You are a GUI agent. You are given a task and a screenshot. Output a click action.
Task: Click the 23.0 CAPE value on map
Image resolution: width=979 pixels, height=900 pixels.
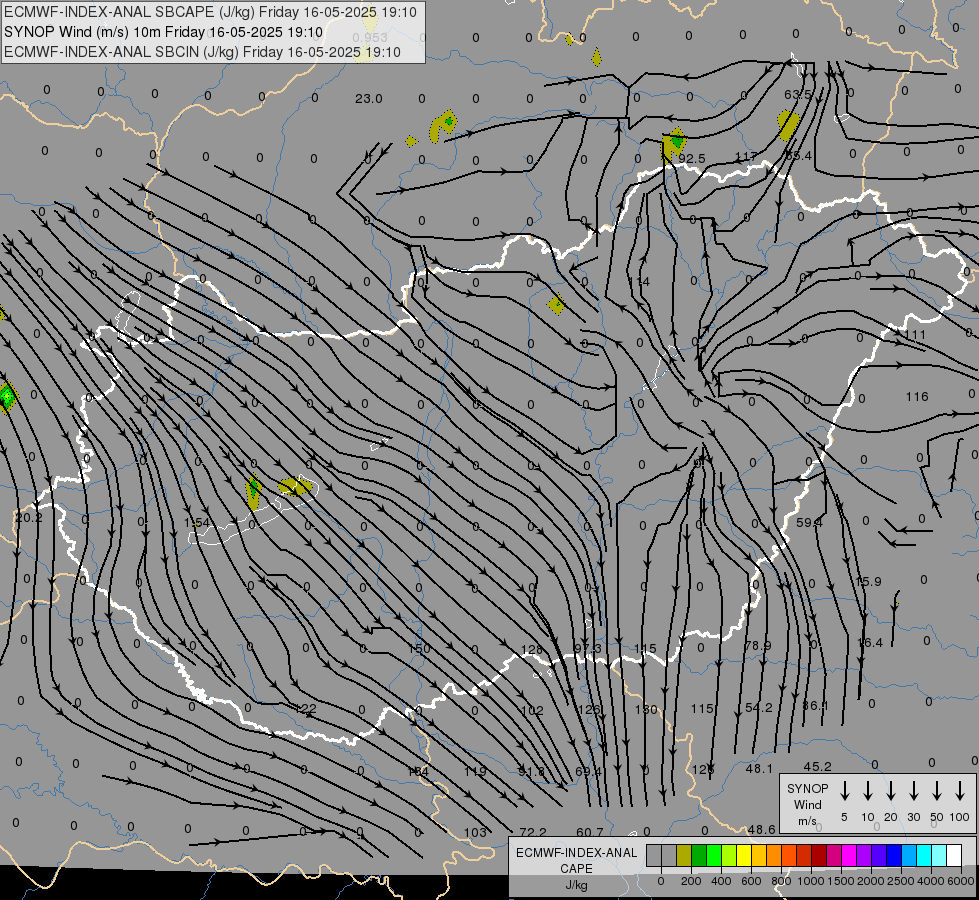point(368,99)
